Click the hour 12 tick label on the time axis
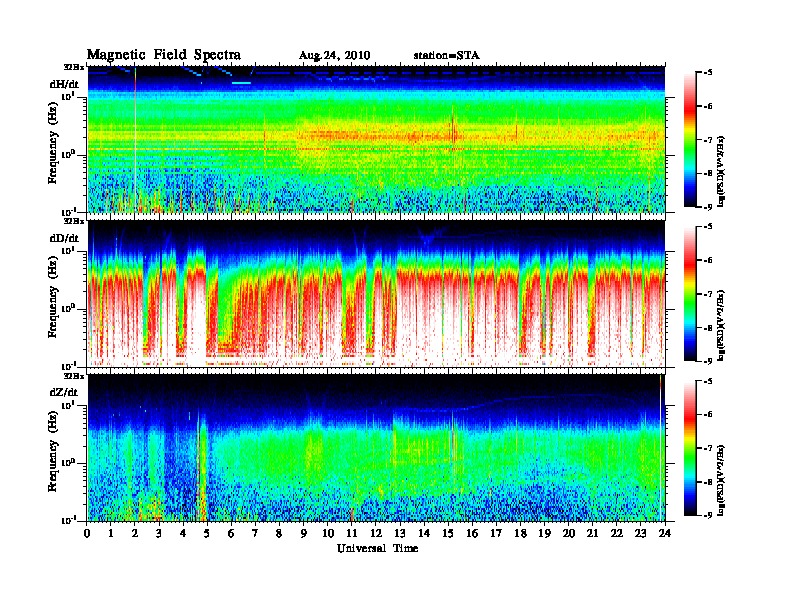Viewport: 792px width, 612px height. [x=376, y=533]
